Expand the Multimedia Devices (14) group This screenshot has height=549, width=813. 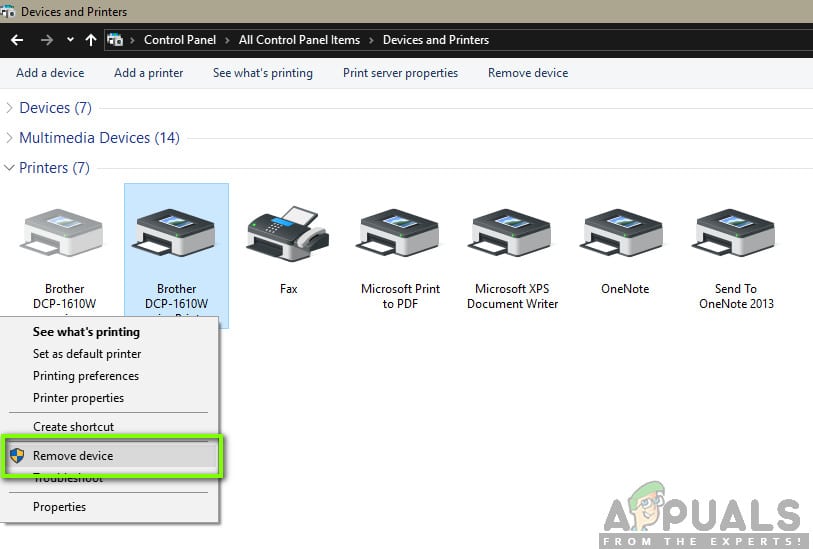(11, 138)
